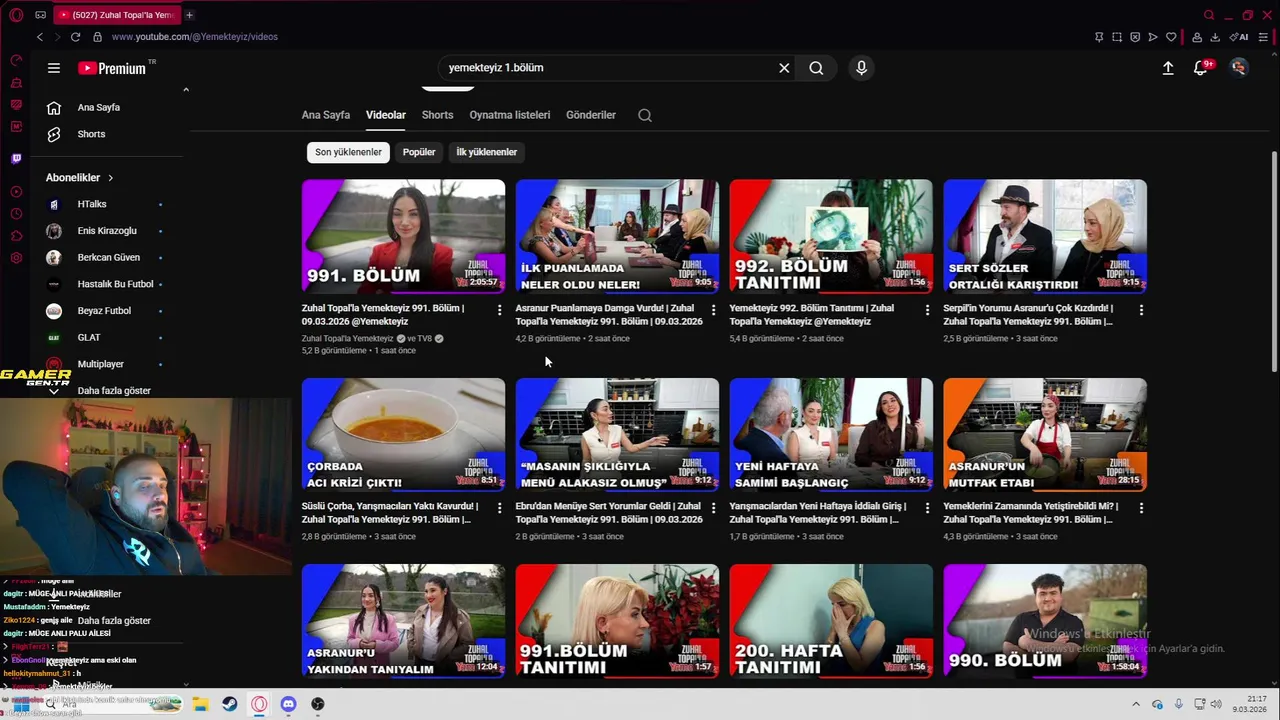Screen dimensions: 1280x720
Task: Open the upload/create icon in the header
Action: pos(1168,68)
